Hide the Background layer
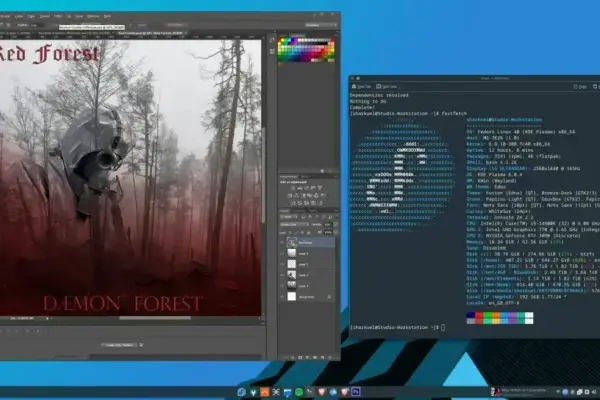Screen dimensions: 600x400 (x=282, y=297)
